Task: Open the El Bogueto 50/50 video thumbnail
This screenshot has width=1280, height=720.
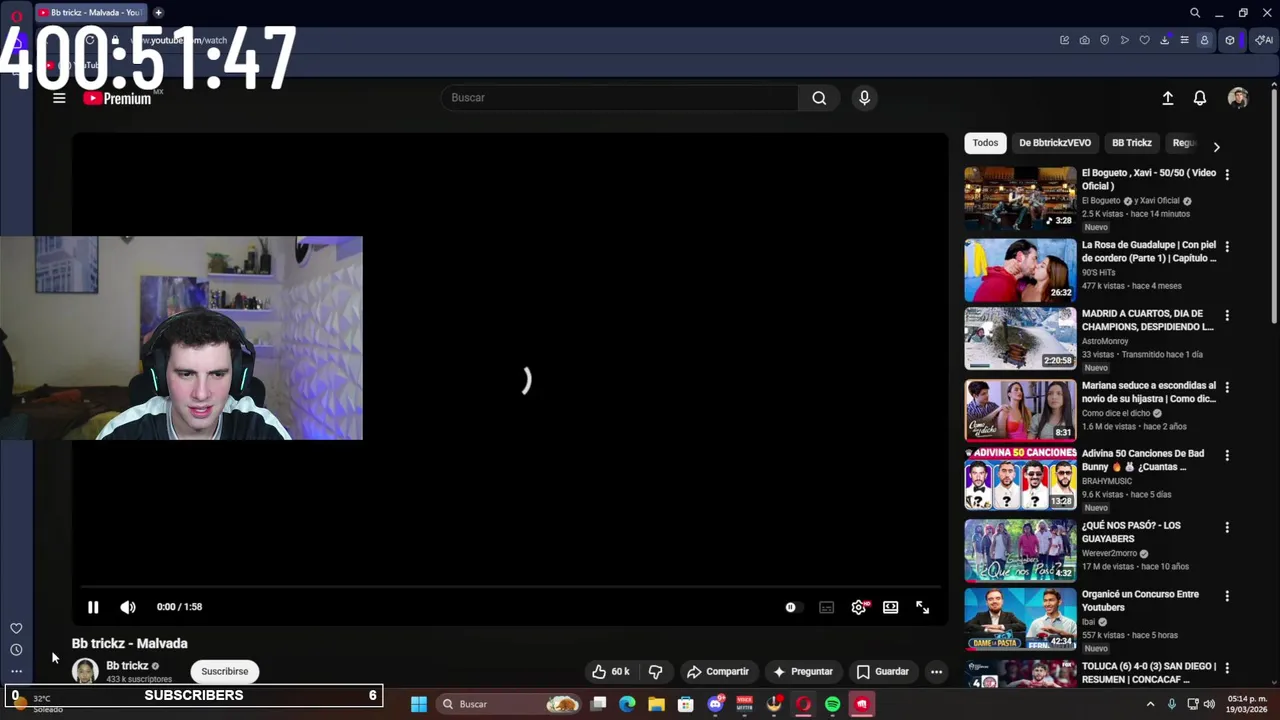Action: [x=1020, y=198]
